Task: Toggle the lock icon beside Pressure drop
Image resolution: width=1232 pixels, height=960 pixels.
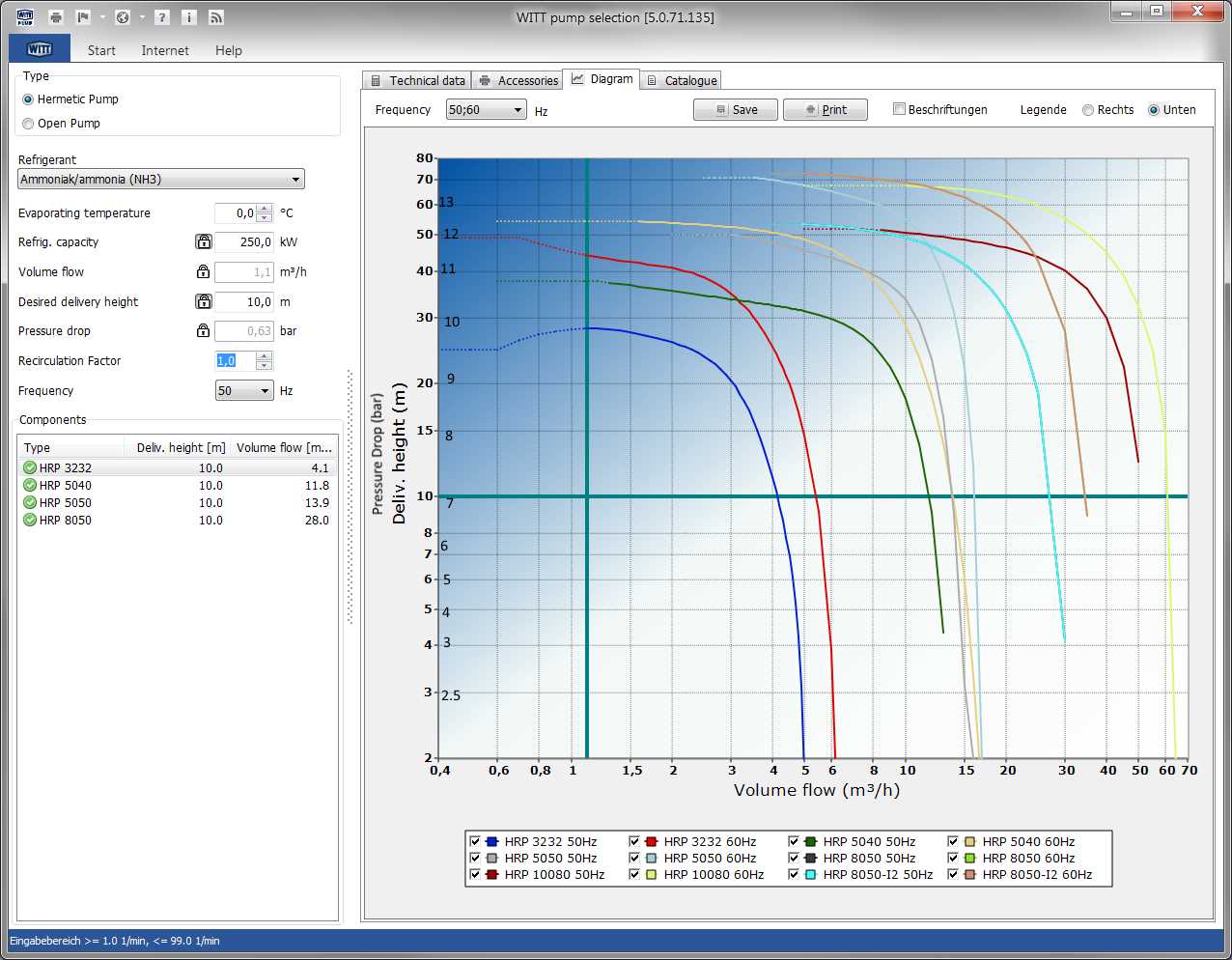Action: (204, 331)
